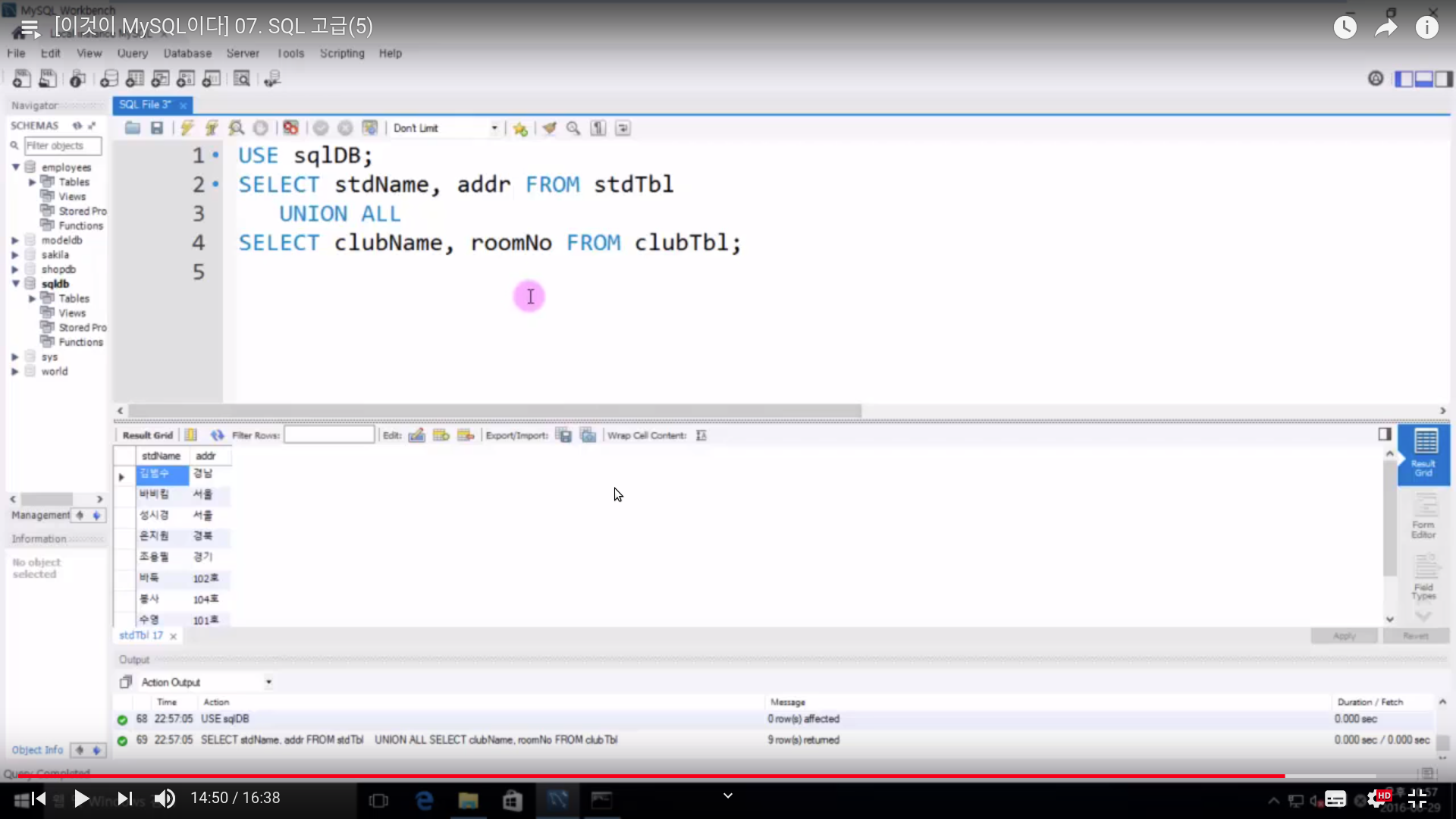Refresh result grid data icon
Image resolution: width=1456 pixels, height=819 pixels.
point(218,435)
